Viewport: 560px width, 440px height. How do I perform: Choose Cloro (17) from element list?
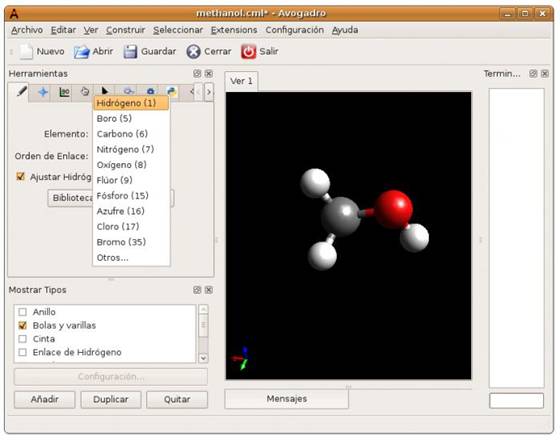point(131,226)
